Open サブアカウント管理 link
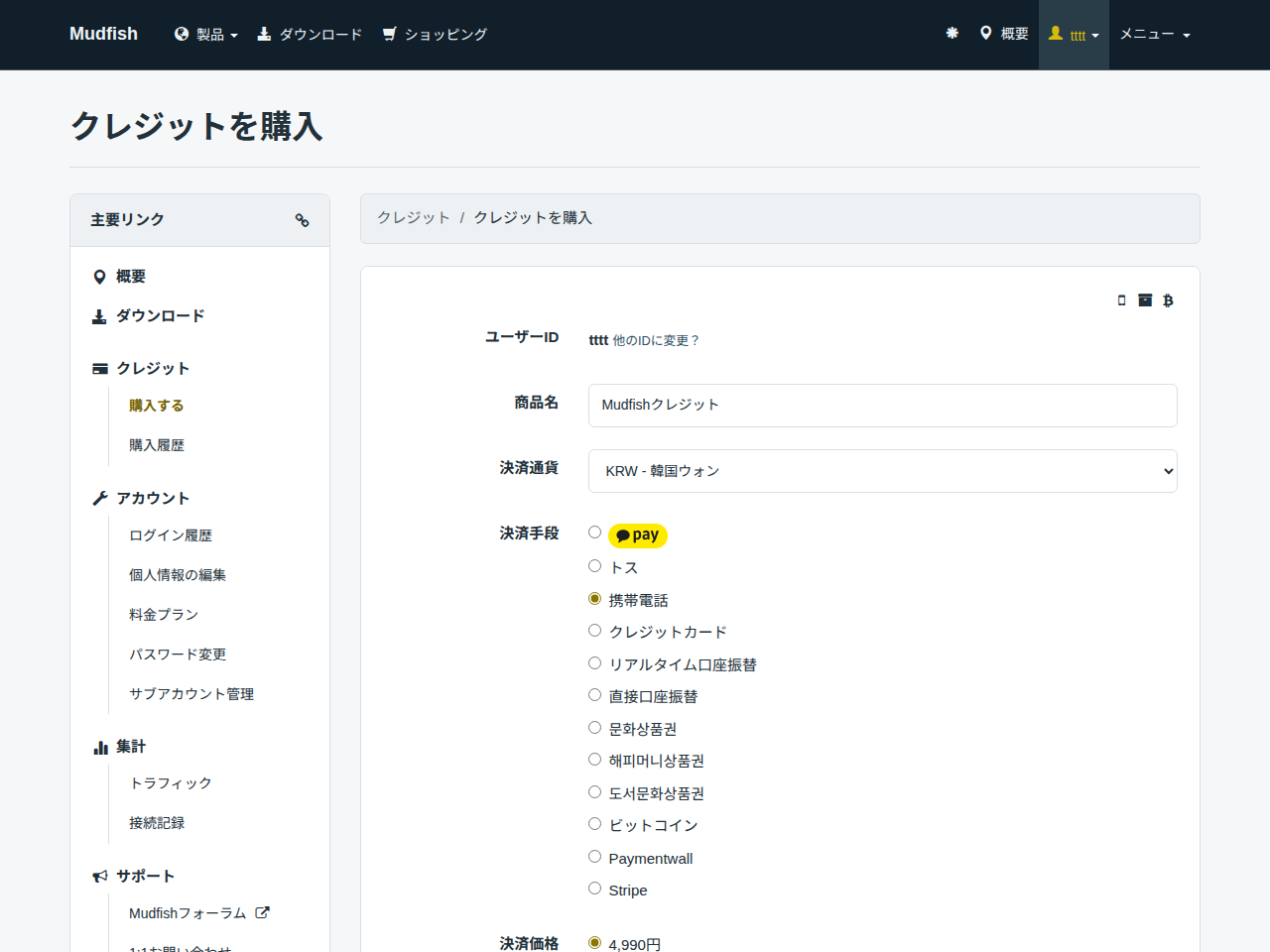 (191, 694)
